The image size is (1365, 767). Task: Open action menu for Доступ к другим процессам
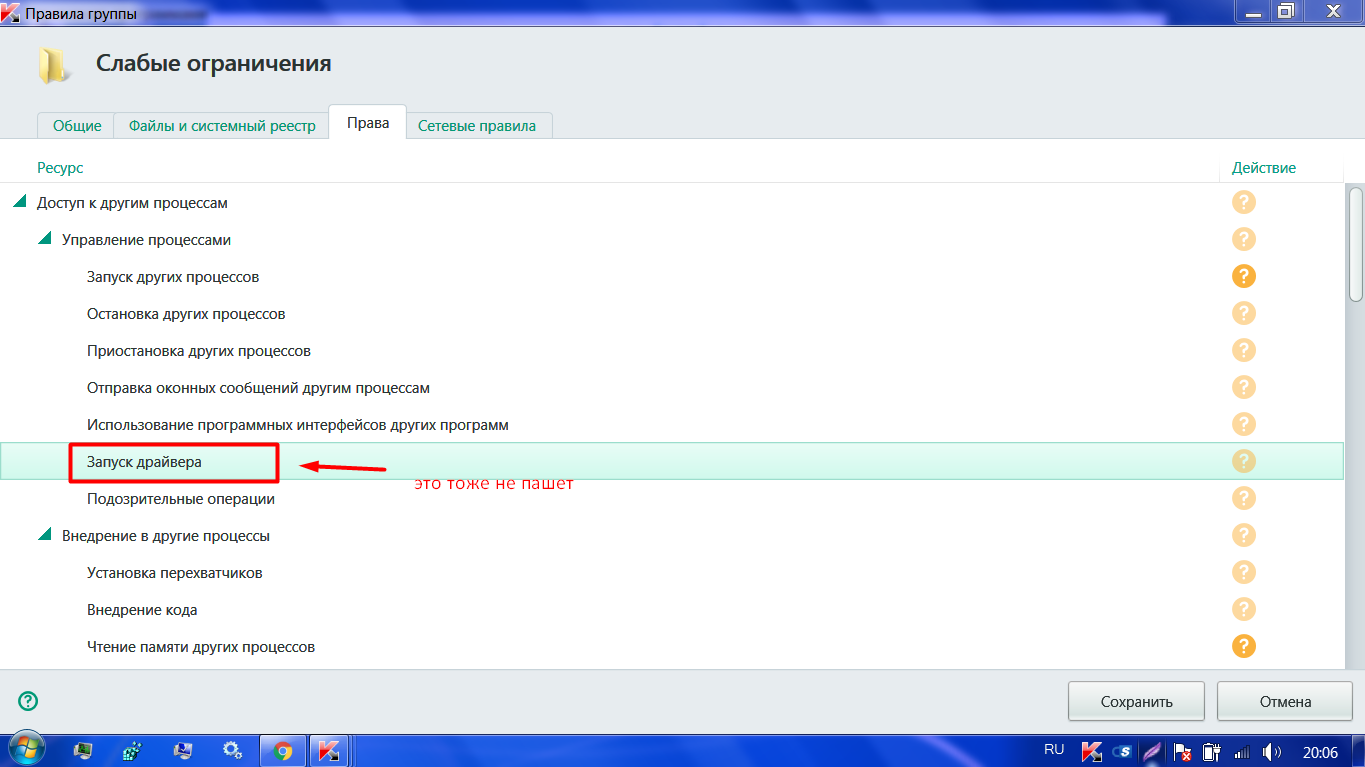pos(1243,203)
